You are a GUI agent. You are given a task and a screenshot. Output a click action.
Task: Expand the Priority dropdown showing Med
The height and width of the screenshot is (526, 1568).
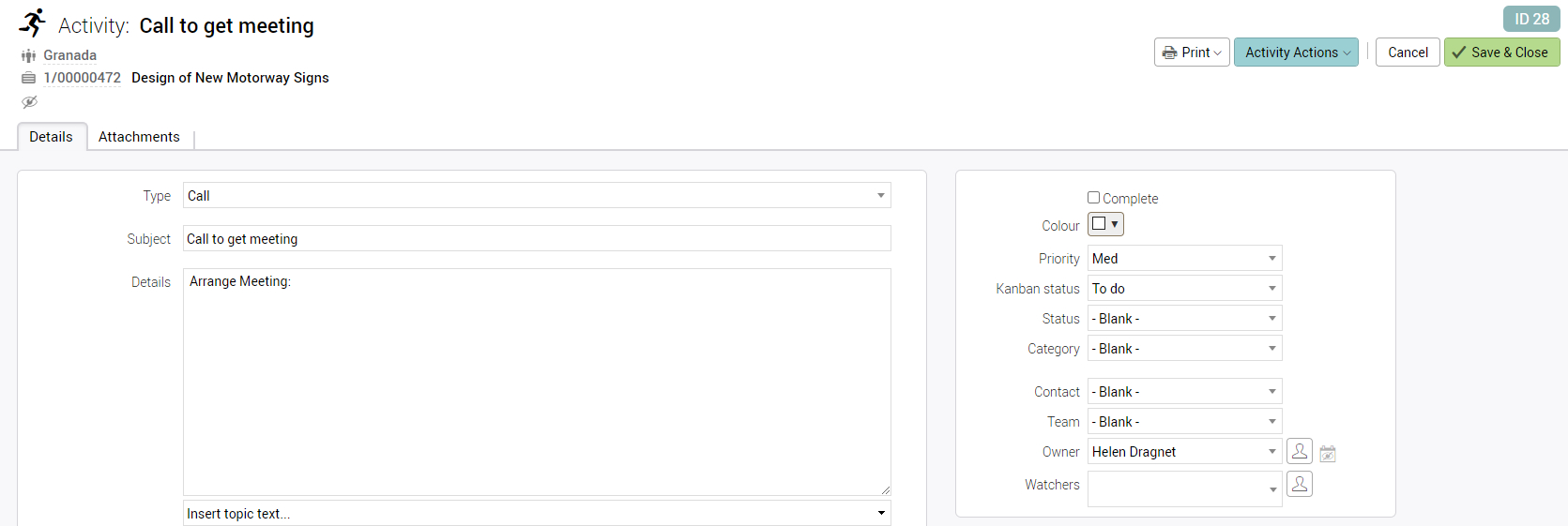pos(1184,259)
